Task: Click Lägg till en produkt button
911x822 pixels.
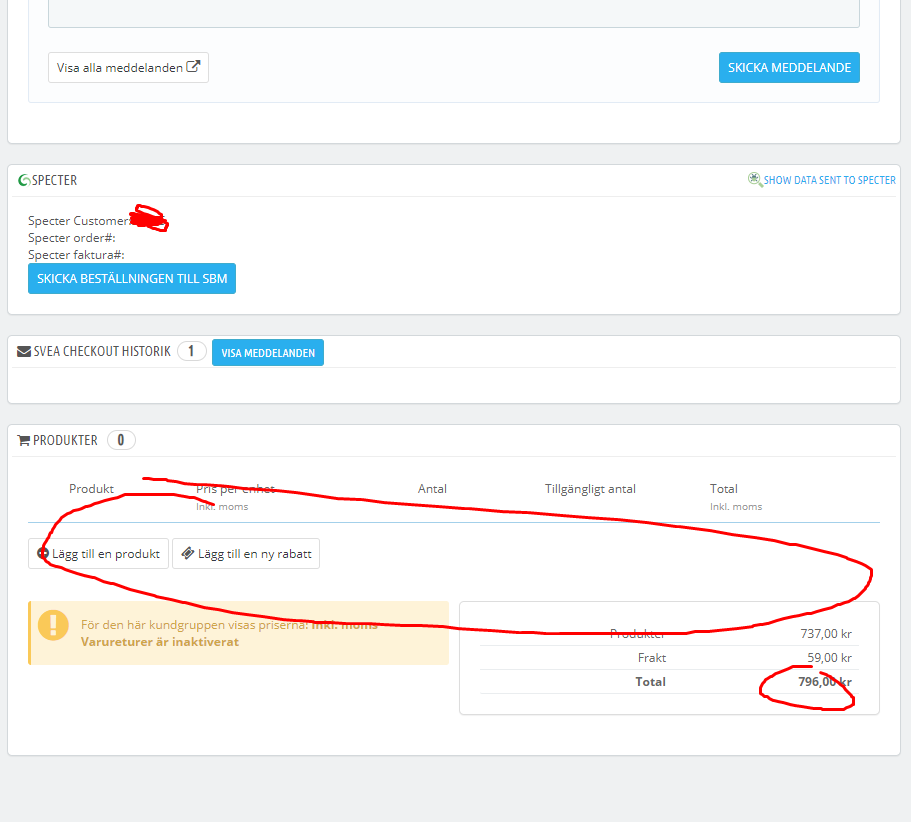Action: point(98,554)
